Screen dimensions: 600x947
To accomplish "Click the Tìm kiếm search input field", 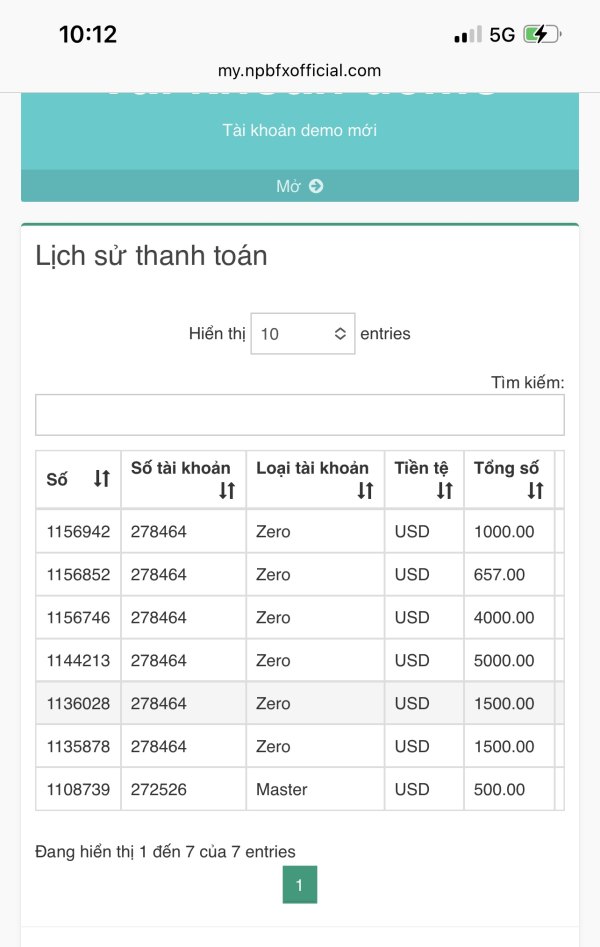I will [x=300, y=415].
